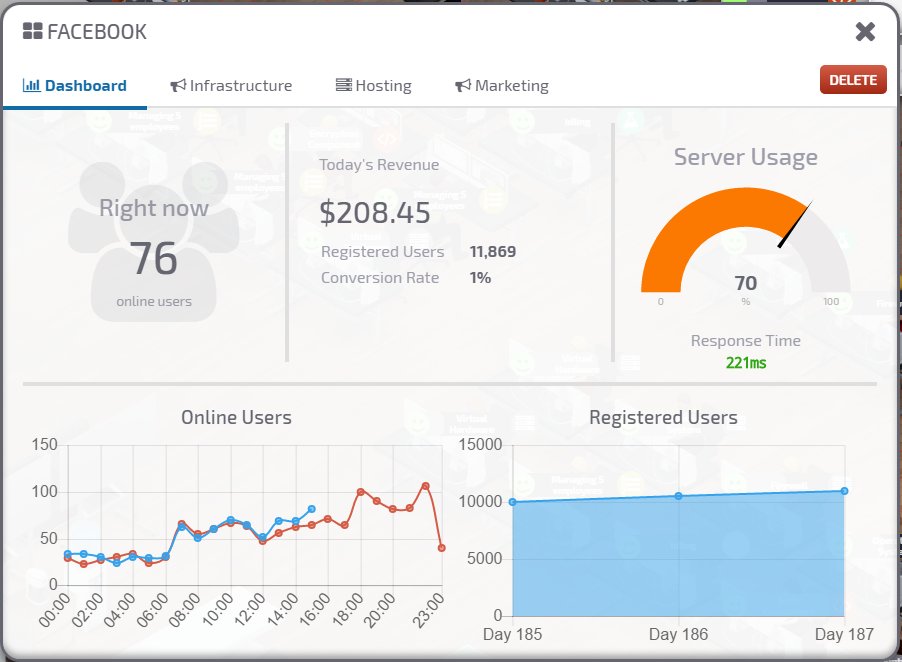
Task: Click the Day 185 data point
Action: click(x=513, y=502)
